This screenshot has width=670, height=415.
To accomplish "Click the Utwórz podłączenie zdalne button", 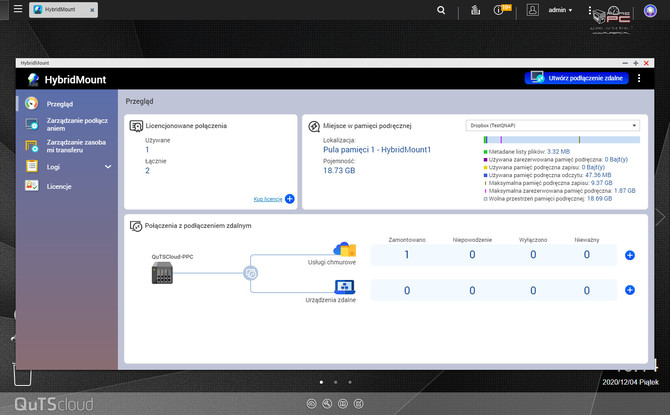I will pyautogui.click(x=576, y=78).
